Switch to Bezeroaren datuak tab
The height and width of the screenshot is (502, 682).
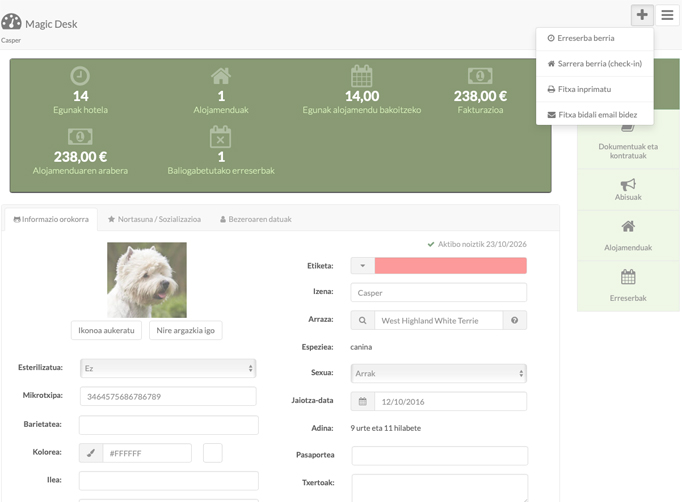pos(256,219)
